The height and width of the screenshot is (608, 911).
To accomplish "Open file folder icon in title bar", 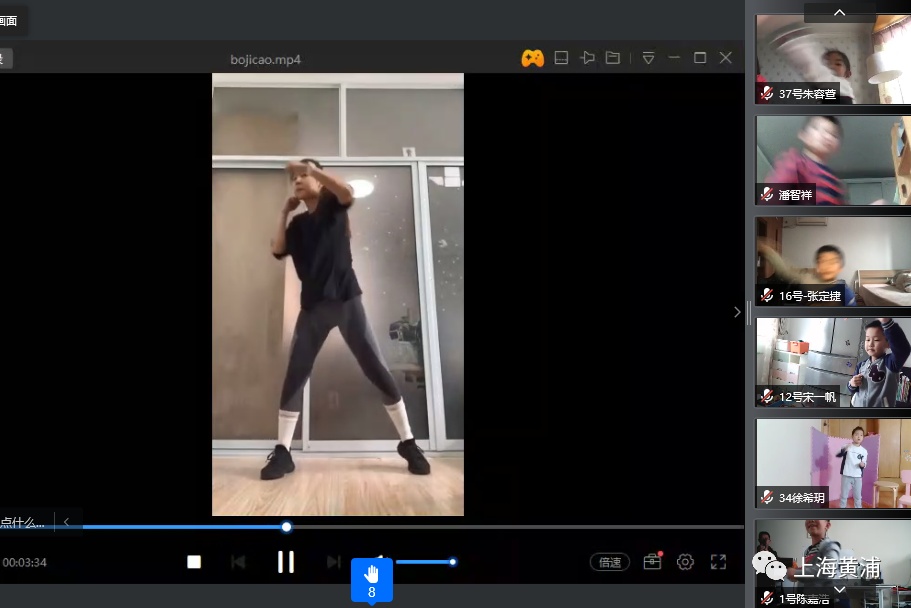I will point(613,58).
